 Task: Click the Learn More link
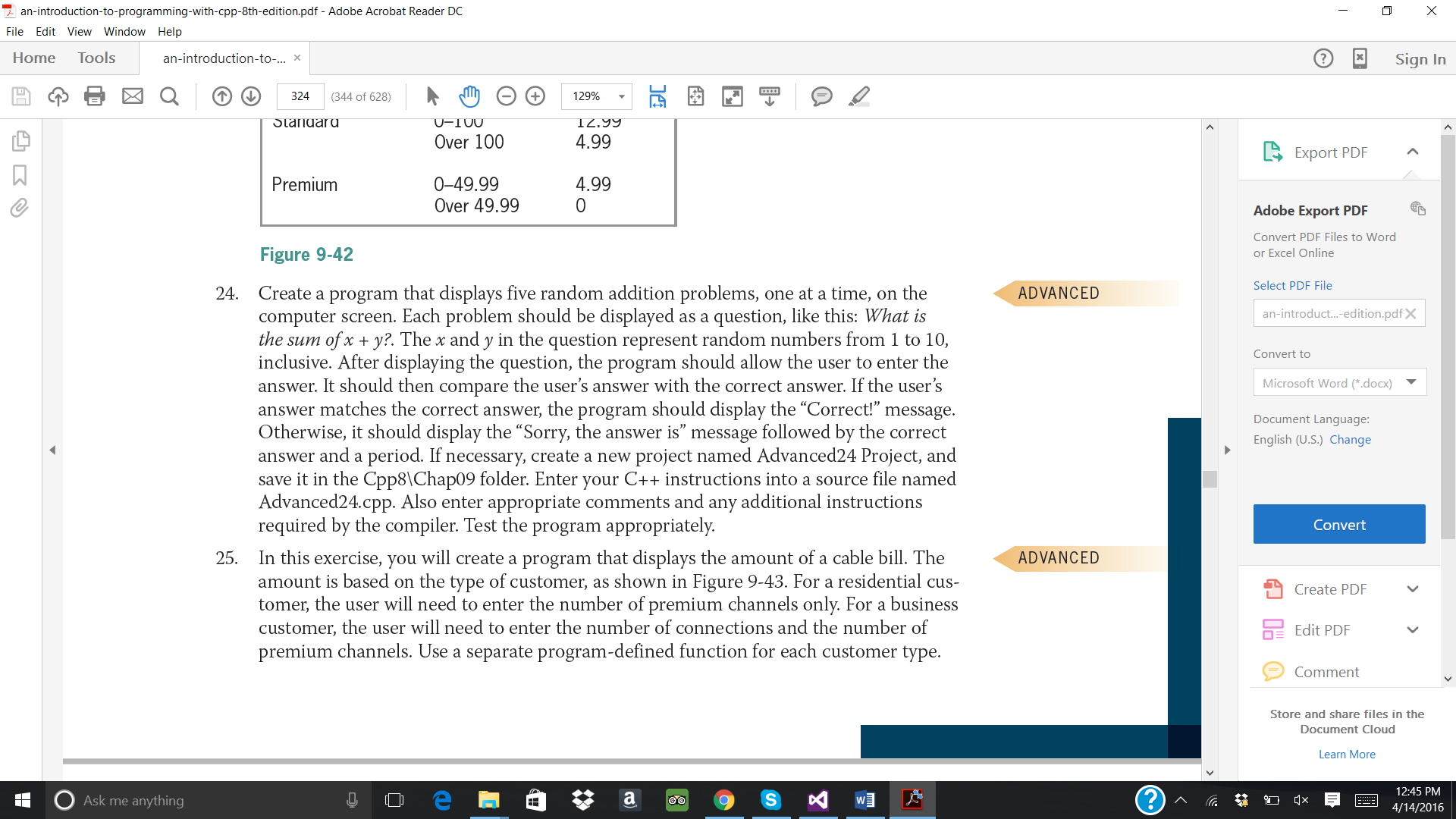(x=1347, y=754)
